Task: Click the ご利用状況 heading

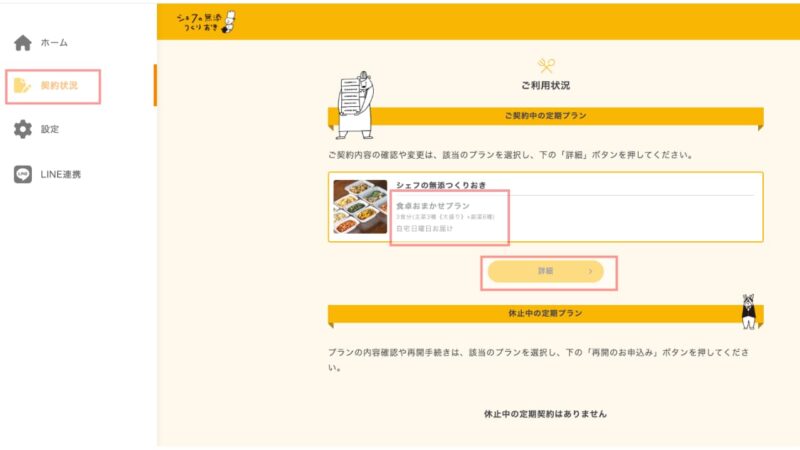Action: coord(545,86)
